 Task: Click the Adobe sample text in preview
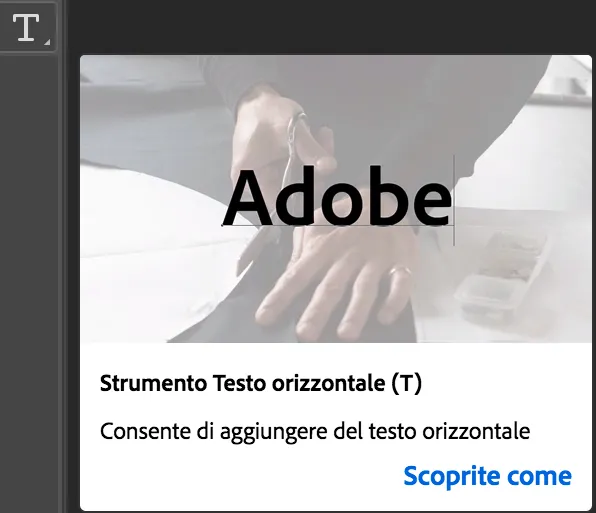[x=337, y=198]
